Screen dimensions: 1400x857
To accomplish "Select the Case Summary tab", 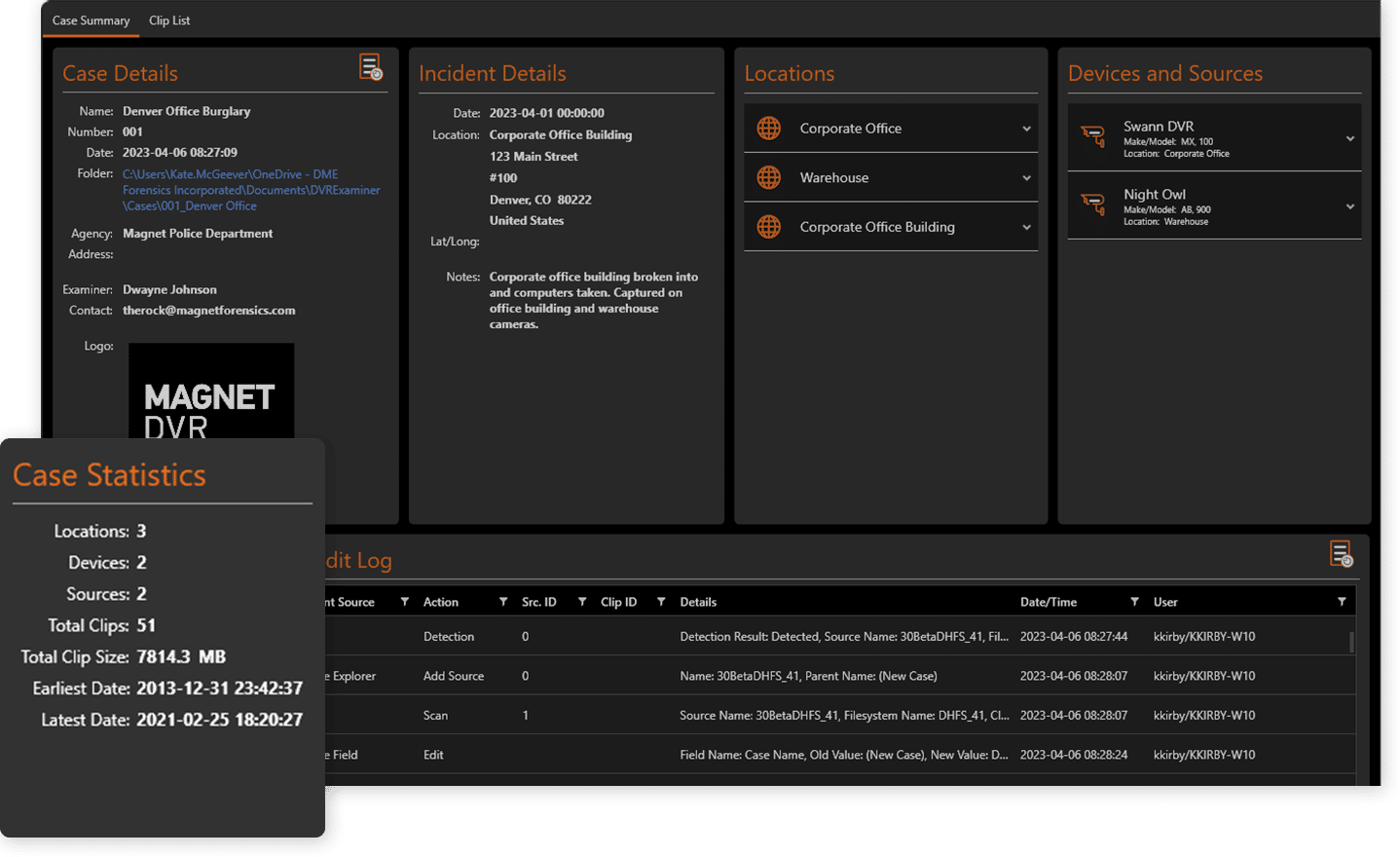I will (x=91, y=20).
